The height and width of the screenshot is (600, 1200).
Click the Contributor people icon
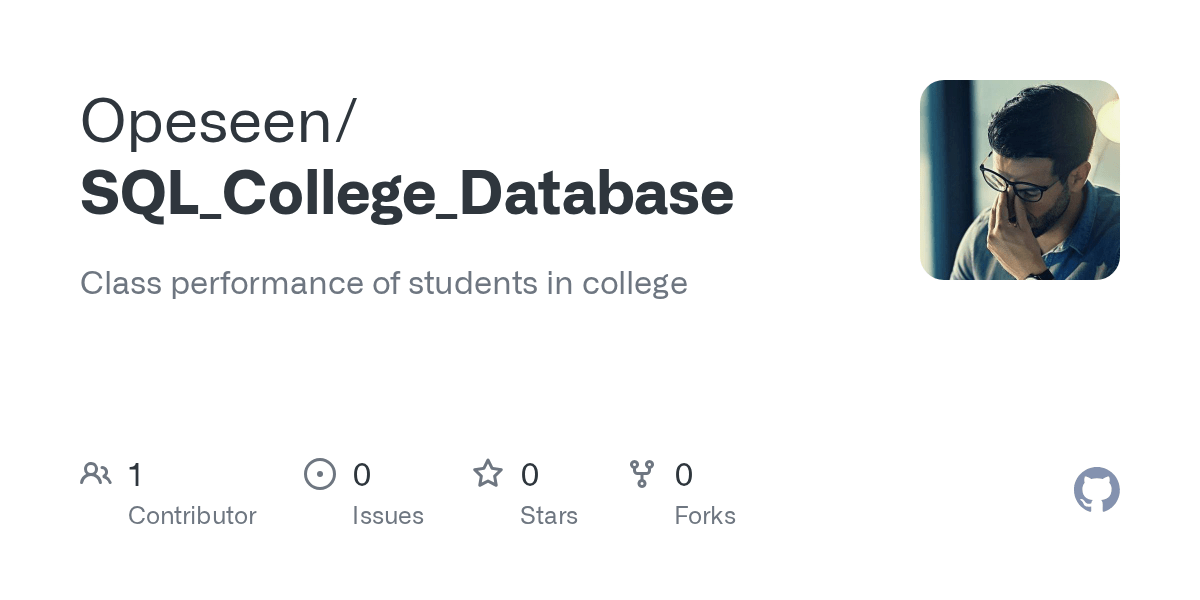click(x=96, y=473)
